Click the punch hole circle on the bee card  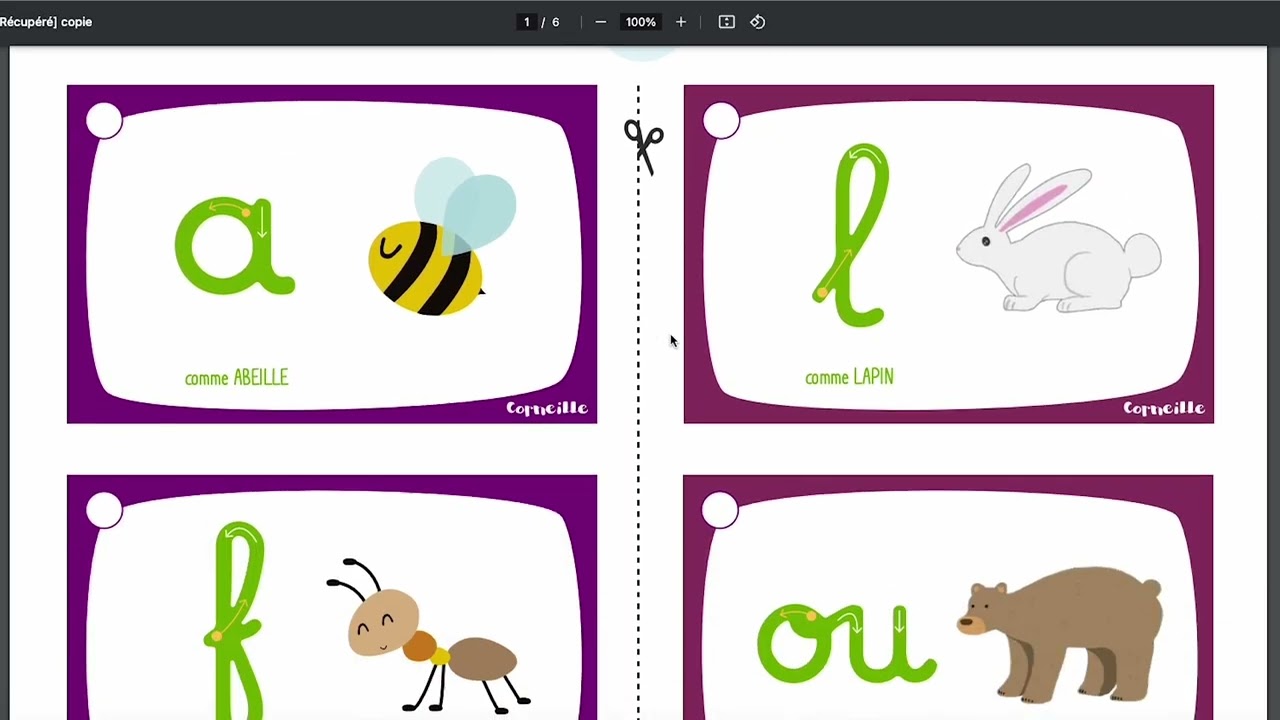[104, 121]
